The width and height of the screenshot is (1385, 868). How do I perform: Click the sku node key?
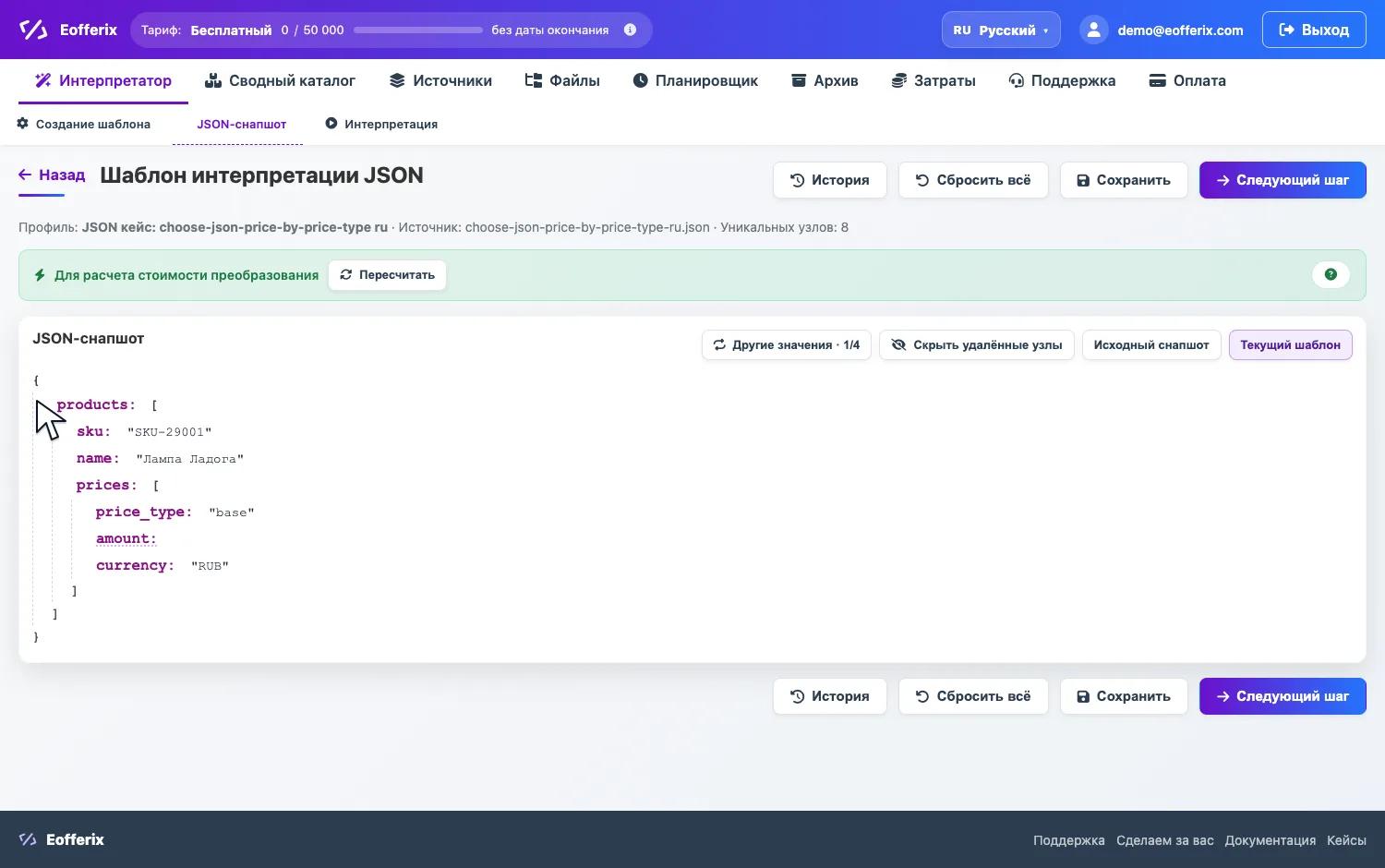(x=93, y=431)
